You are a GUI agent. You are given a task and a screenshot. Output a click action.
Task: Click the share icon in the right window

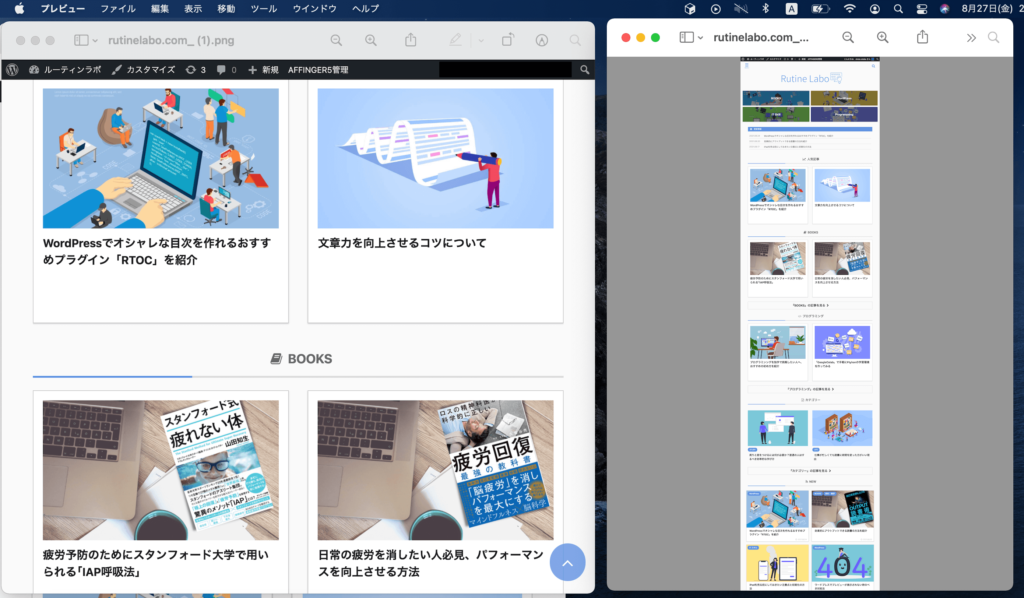point(923,37)
